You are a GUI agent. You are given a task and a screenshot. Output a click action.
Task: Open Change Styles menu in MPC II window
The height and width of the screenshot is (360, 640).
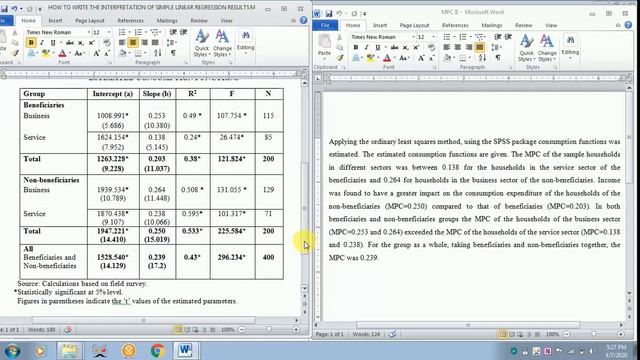[547, 48]
